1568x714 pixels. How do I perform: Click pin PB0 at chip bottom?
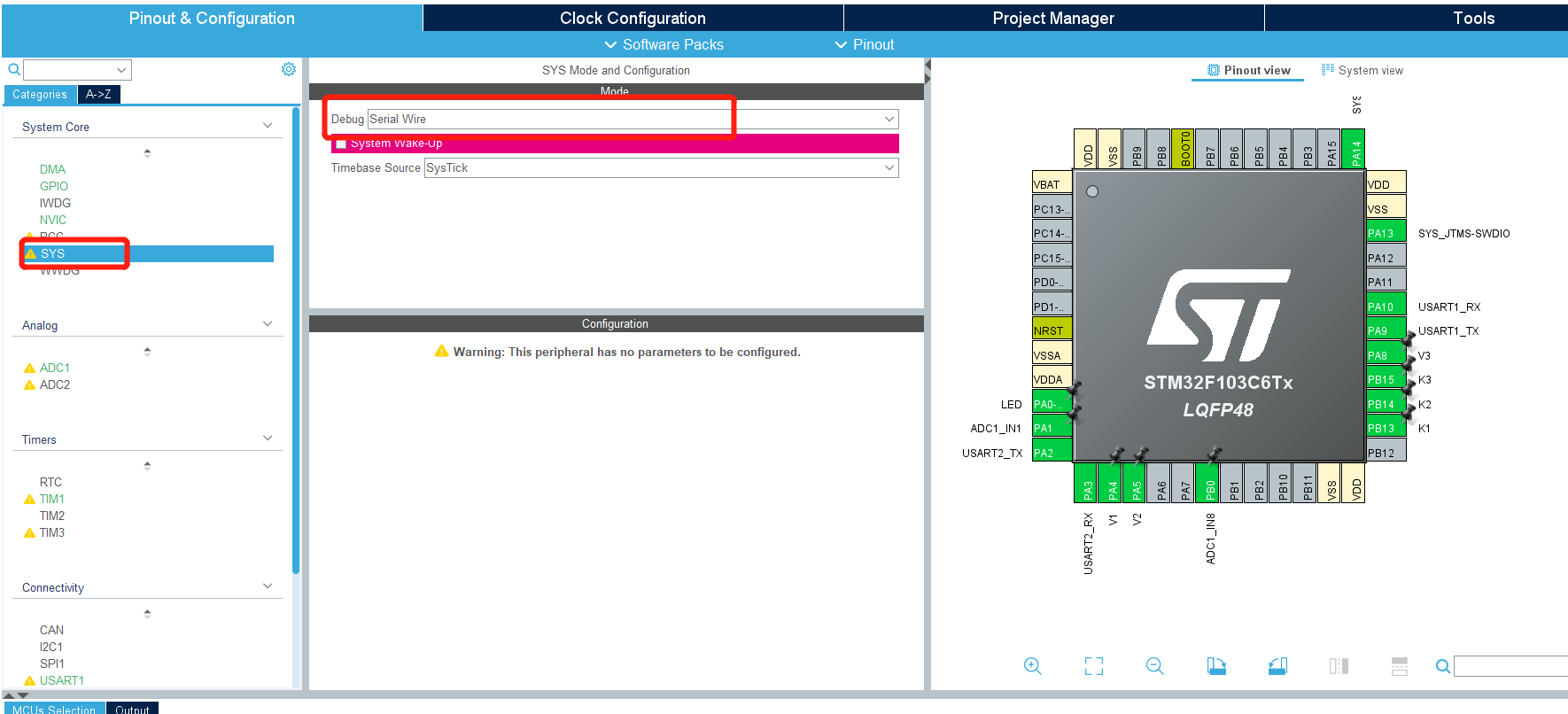tap(1207, 484)
